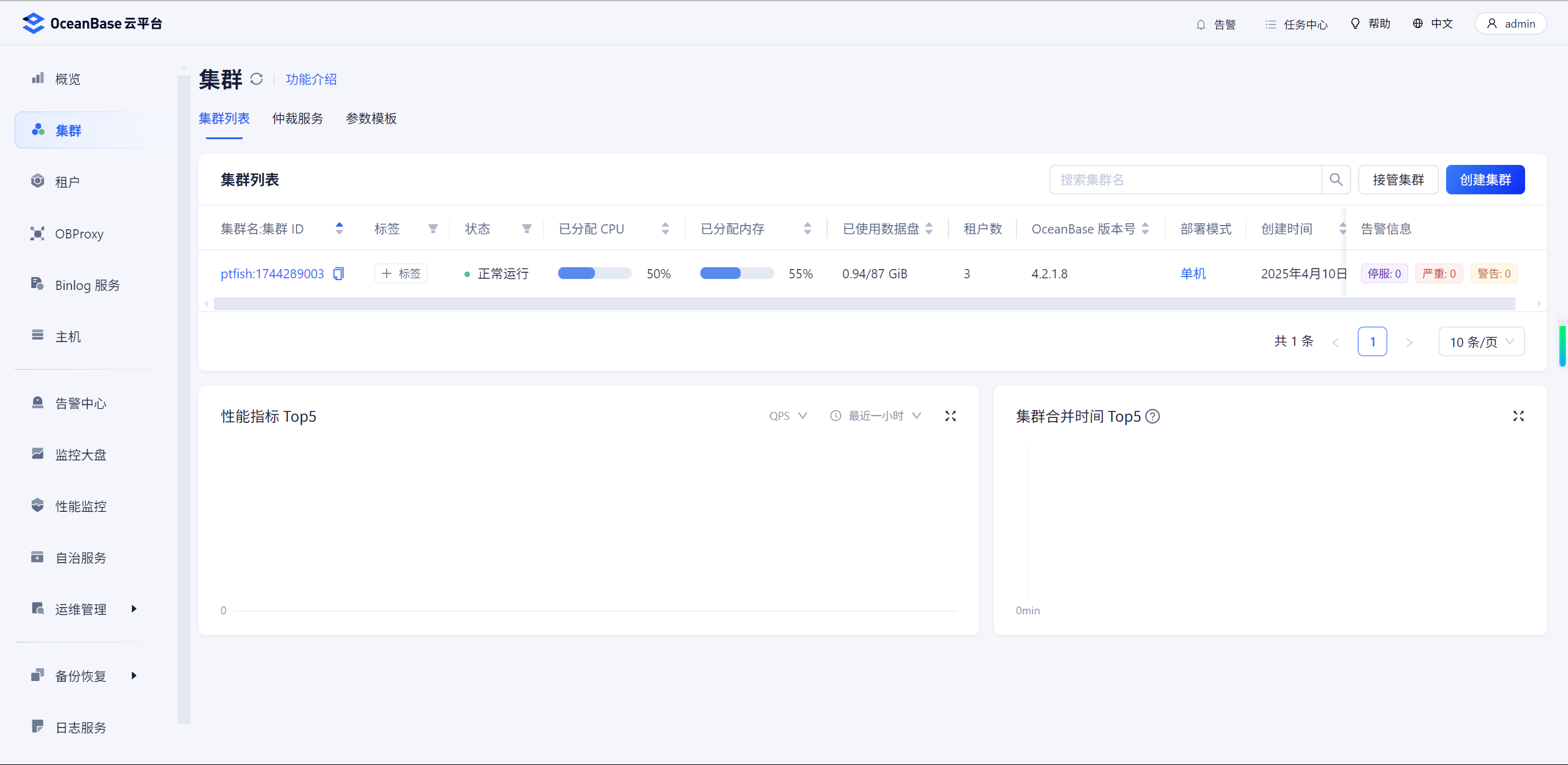
Task: Click the 单机 deployment mode link
Action: tap(1193, 273)
